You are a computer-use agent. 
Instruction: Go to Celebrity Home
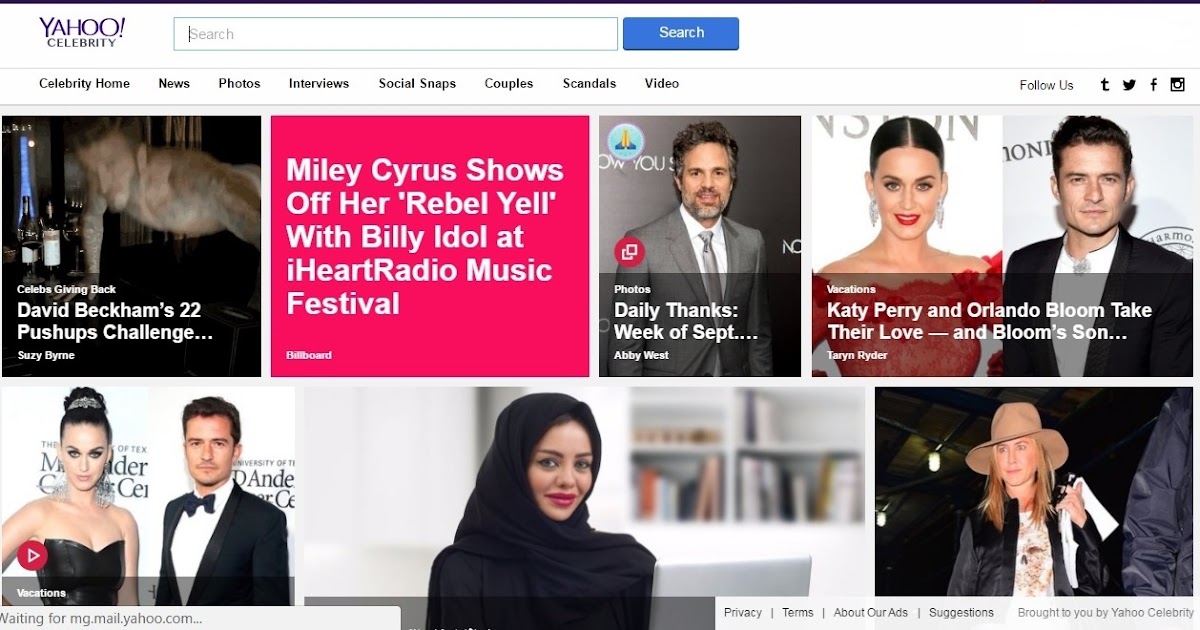[x=84, y=84]
